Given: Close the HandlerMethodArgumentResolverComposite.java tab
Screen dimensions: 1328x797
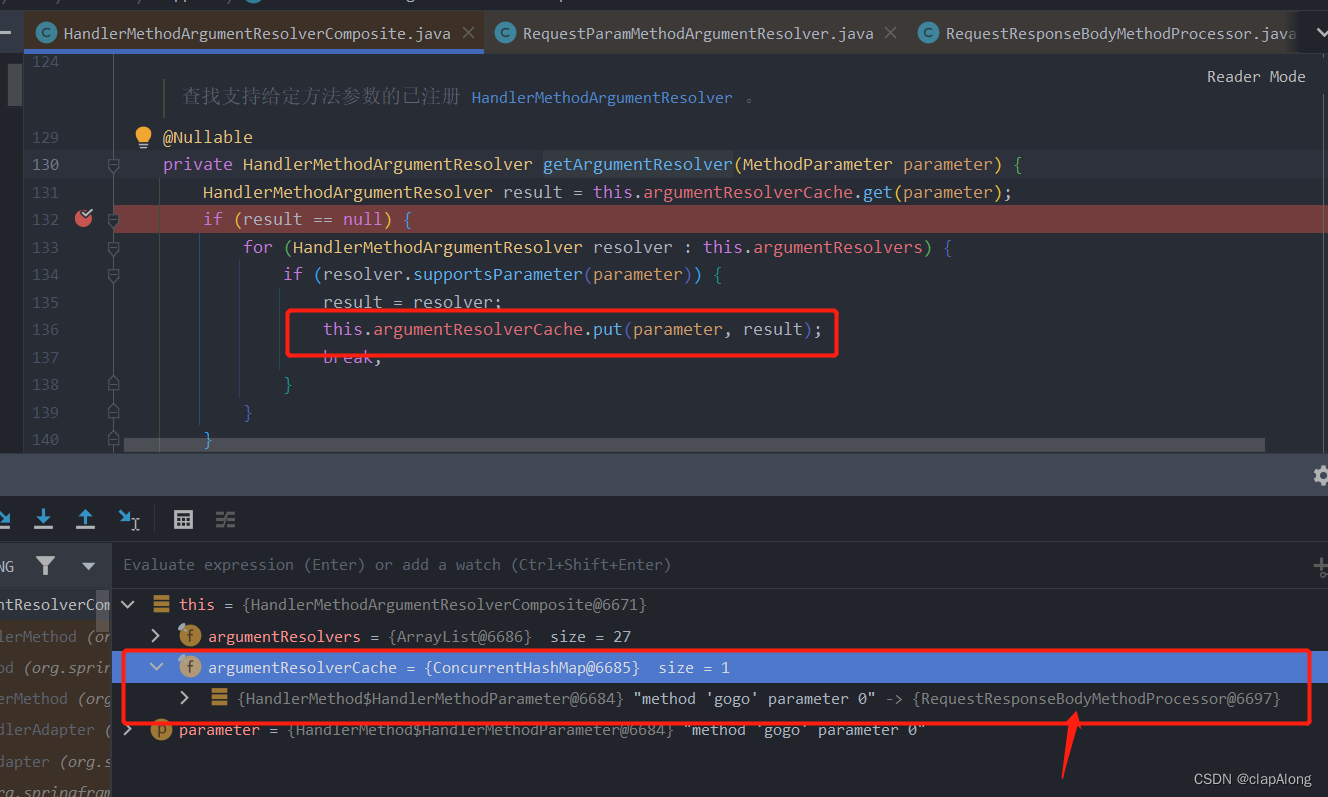Looking at the screenshot, I should tap(468, 34).
